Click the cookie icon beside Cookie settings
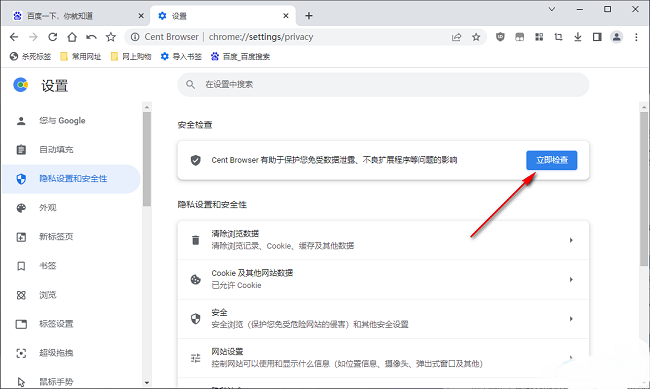Image resolution: width=650 pixels, height=389 pixels. 195,280
